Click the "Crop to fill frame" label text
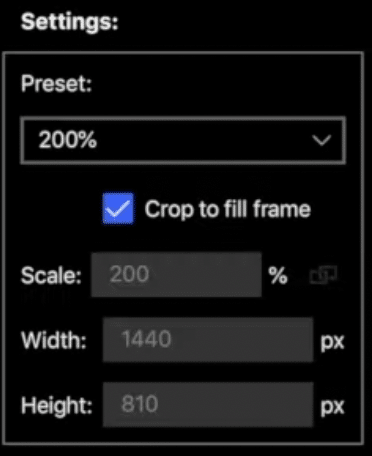The height and width of the screenshot is (456, 372). tap(228, 209)
